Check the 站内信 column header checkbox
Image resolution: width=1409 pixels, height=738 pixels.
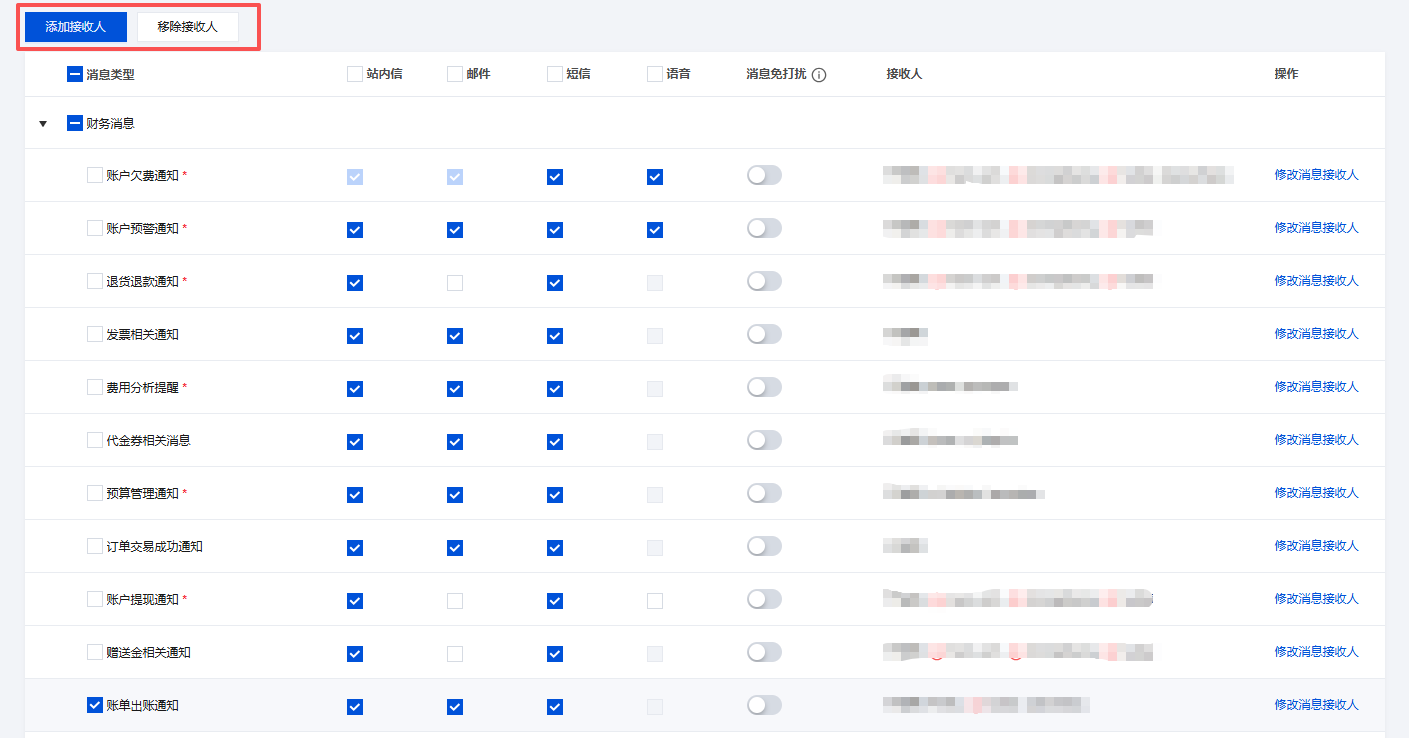point(355,74)
